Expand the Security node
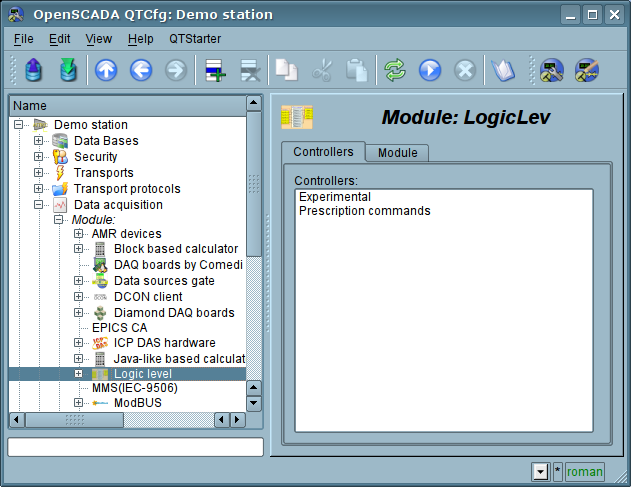Image resolution: width=631 pixels, height=487 pixels. click(38, 156)
